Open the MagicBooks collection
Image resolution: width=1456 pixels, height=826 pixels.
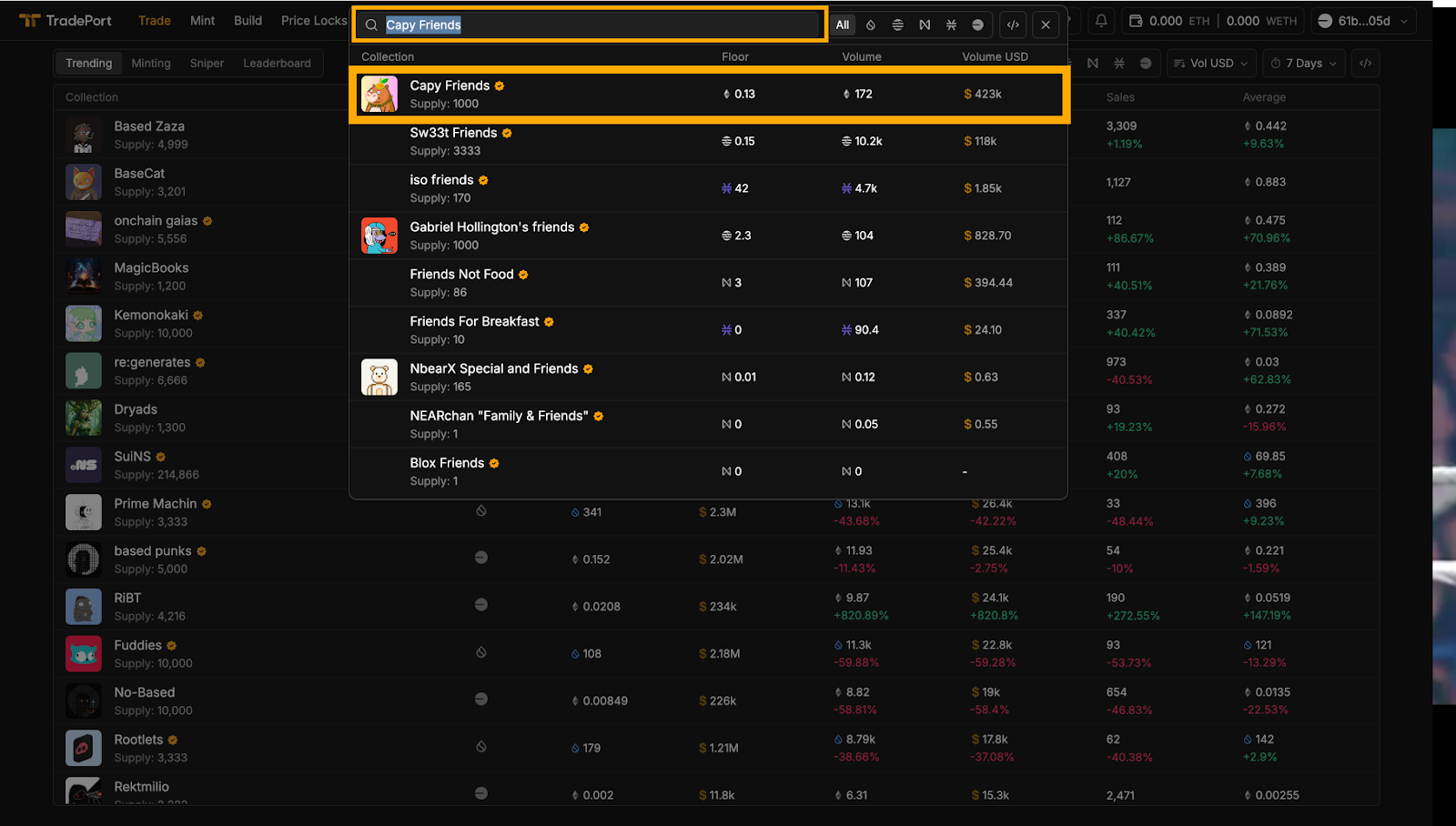151,267
